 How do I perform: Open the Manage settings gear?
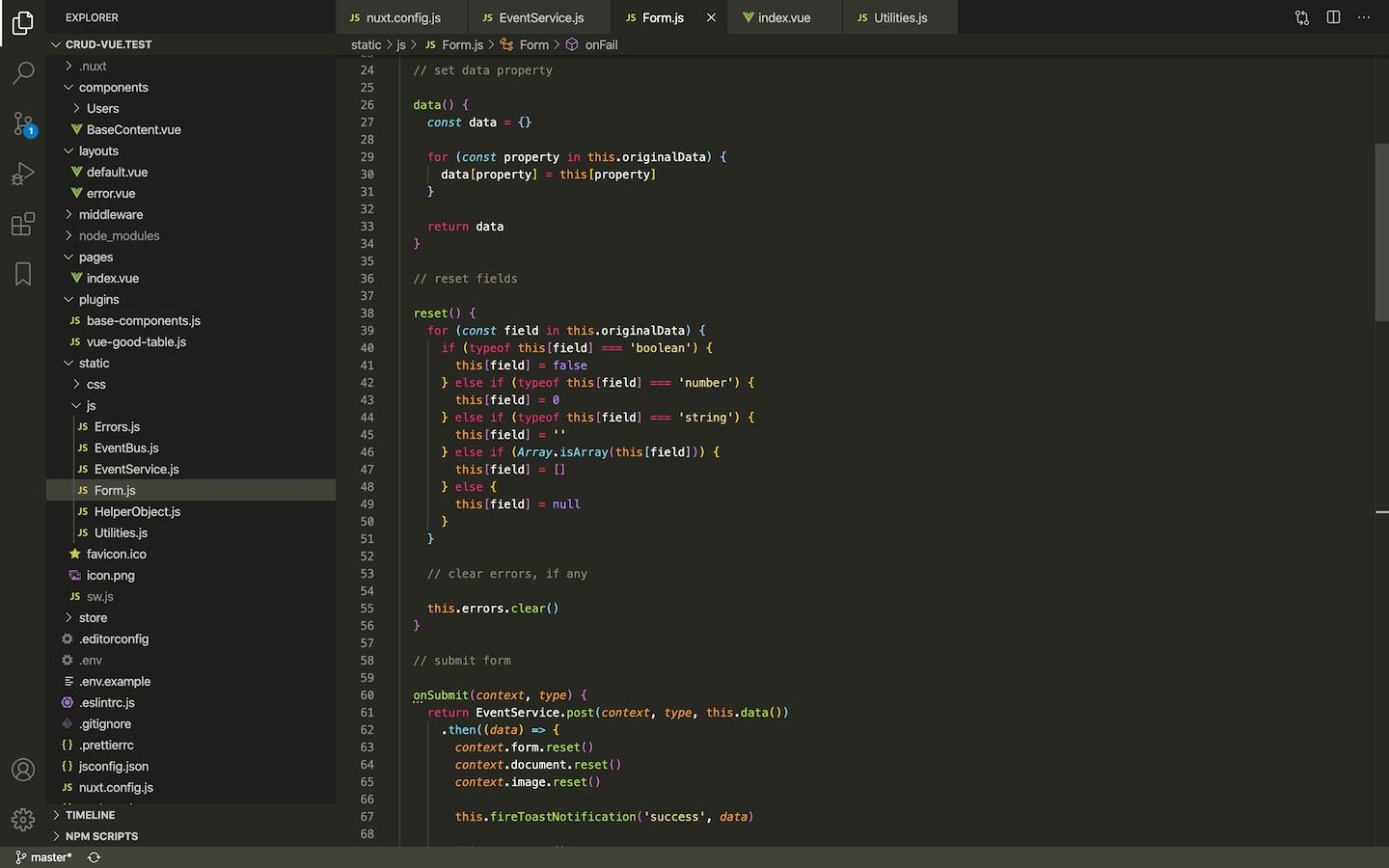[23, 820]
